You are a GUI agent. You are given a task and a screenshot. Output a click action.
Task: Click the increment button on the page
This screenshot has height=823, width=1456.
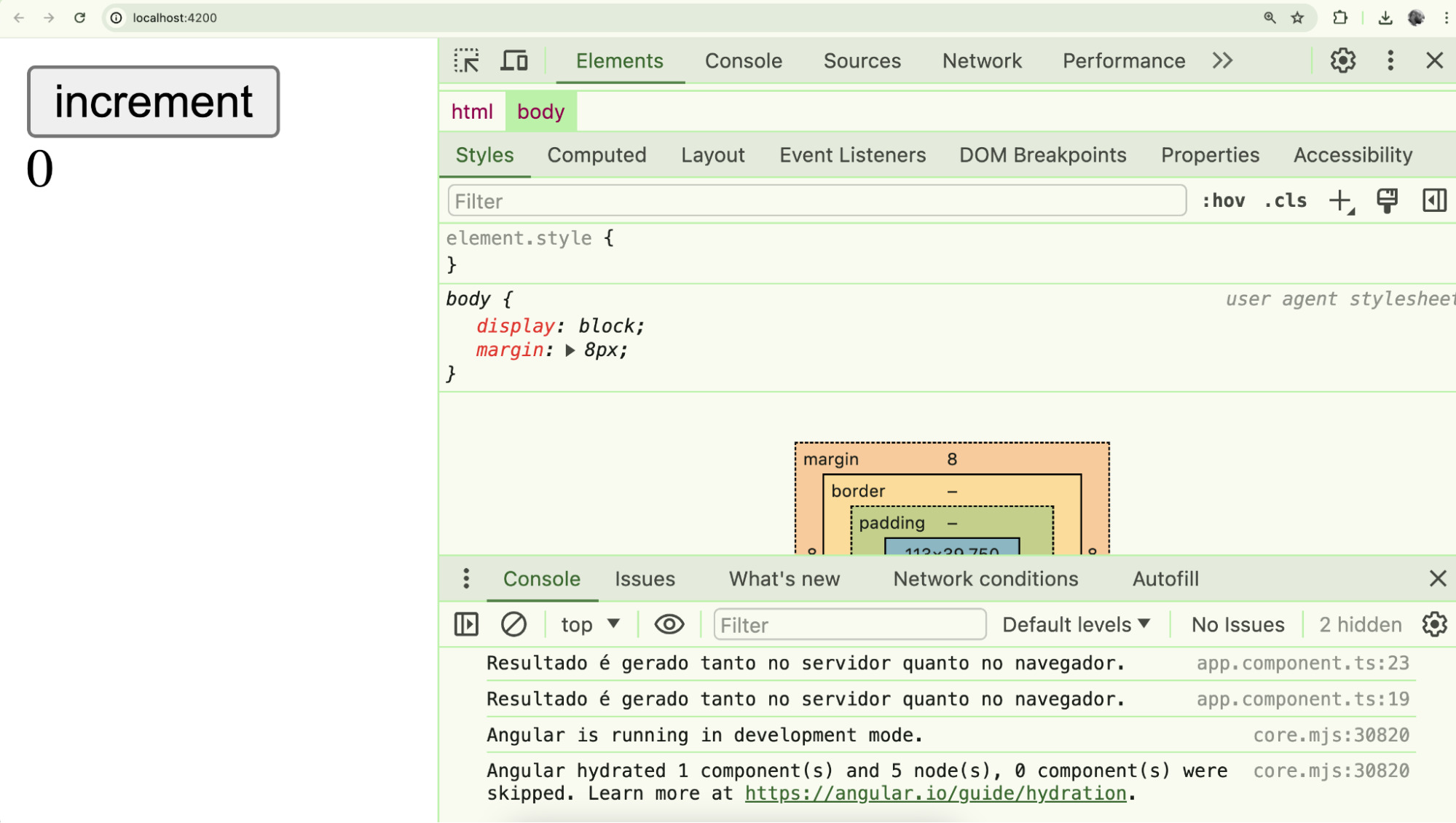coord(154,100)
